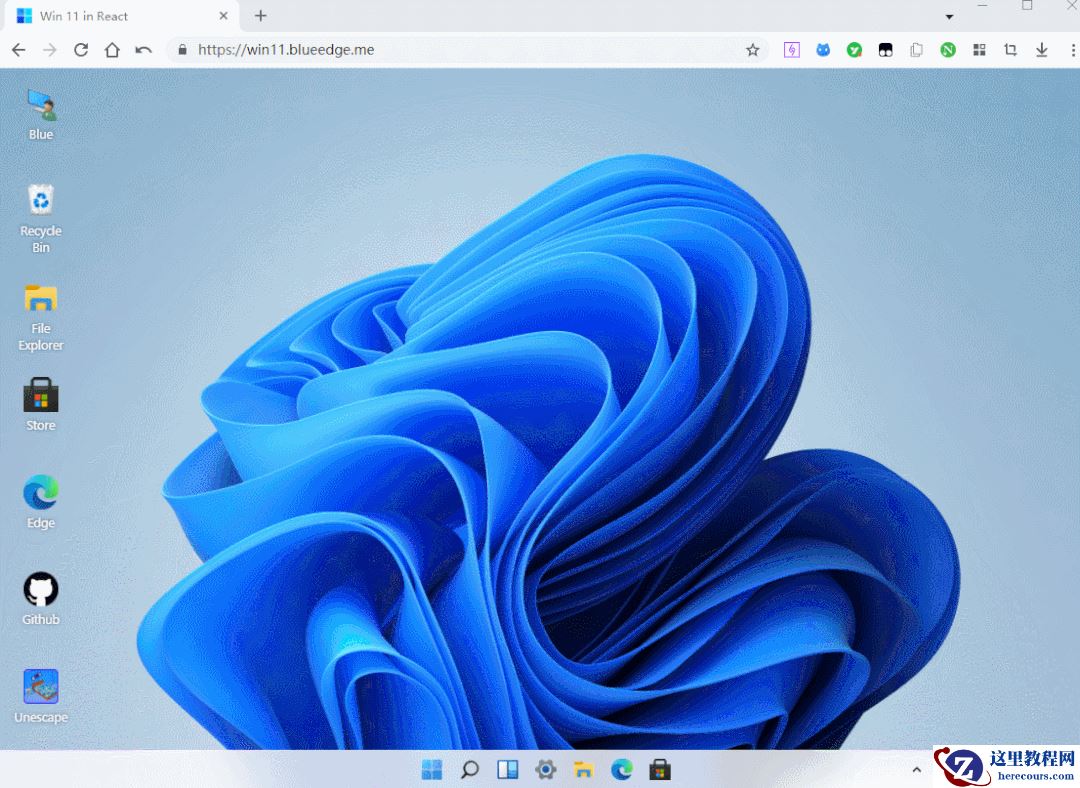Screen dimensions: 1080x788
Task: Open the Start menu on the taskbar
Action: [432, 769]
